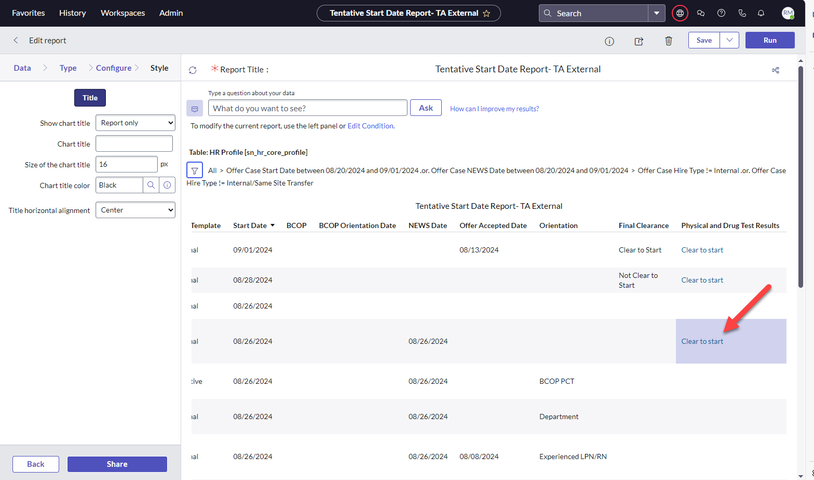Favorite the report with star icon

486,14
